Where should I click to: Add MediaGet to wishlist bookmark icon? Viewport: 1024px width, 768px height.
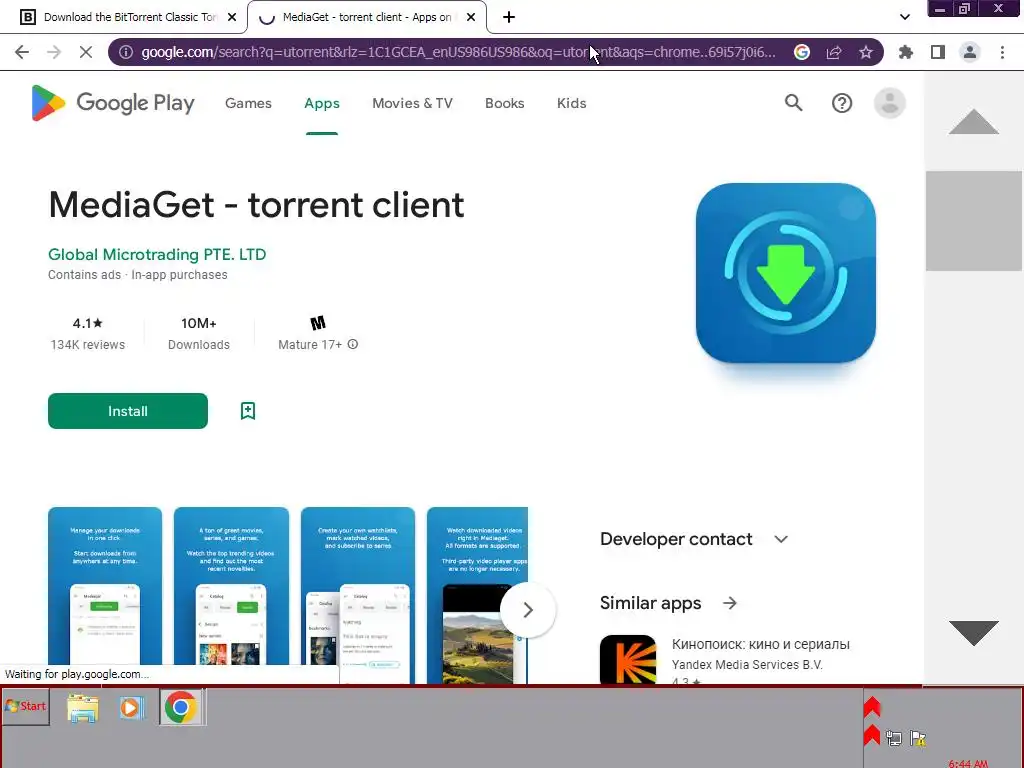coord(248,411)
